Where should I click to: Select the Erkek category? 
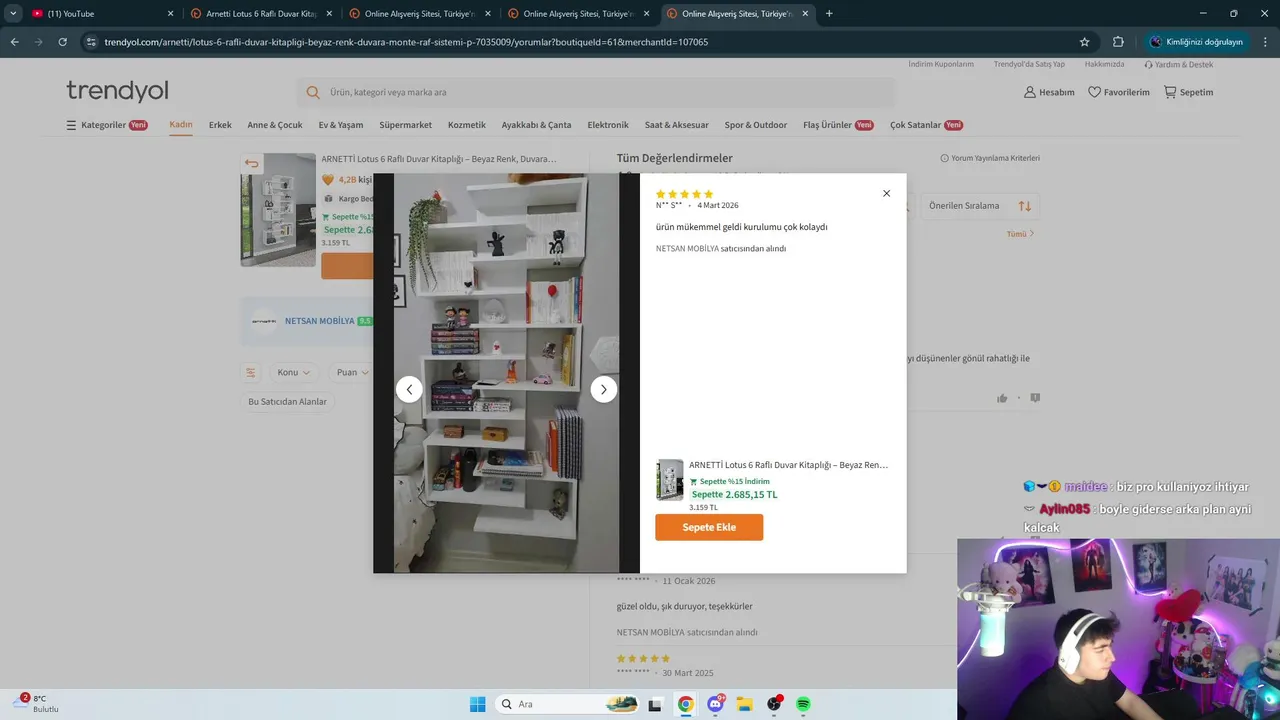click(220, 125)
